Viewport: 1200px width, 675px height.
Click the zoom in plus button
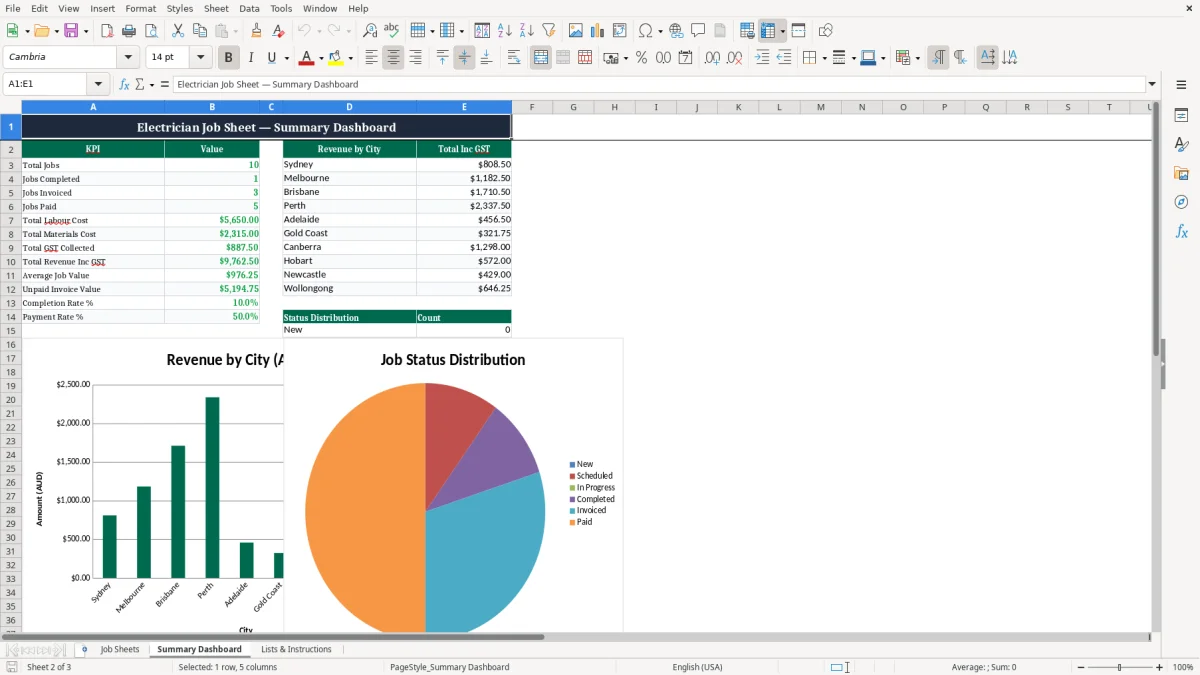[1160, 667]
